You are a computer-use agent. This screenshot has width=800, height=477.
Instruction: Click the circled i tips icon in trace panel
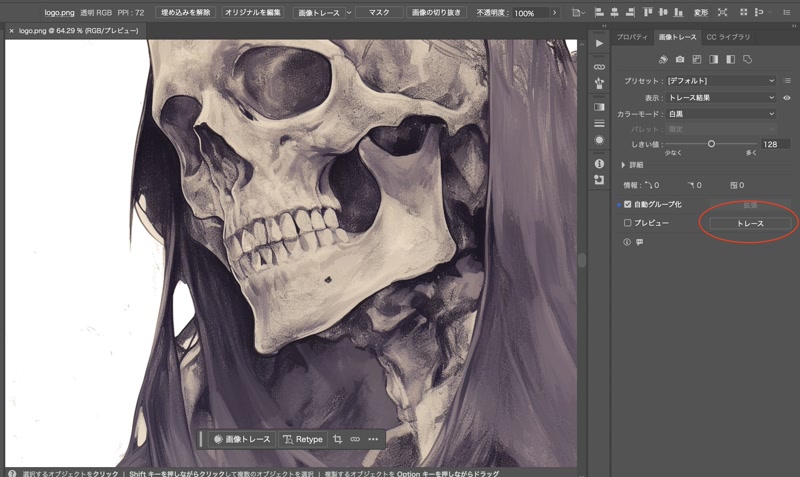(x=627, y=242)
